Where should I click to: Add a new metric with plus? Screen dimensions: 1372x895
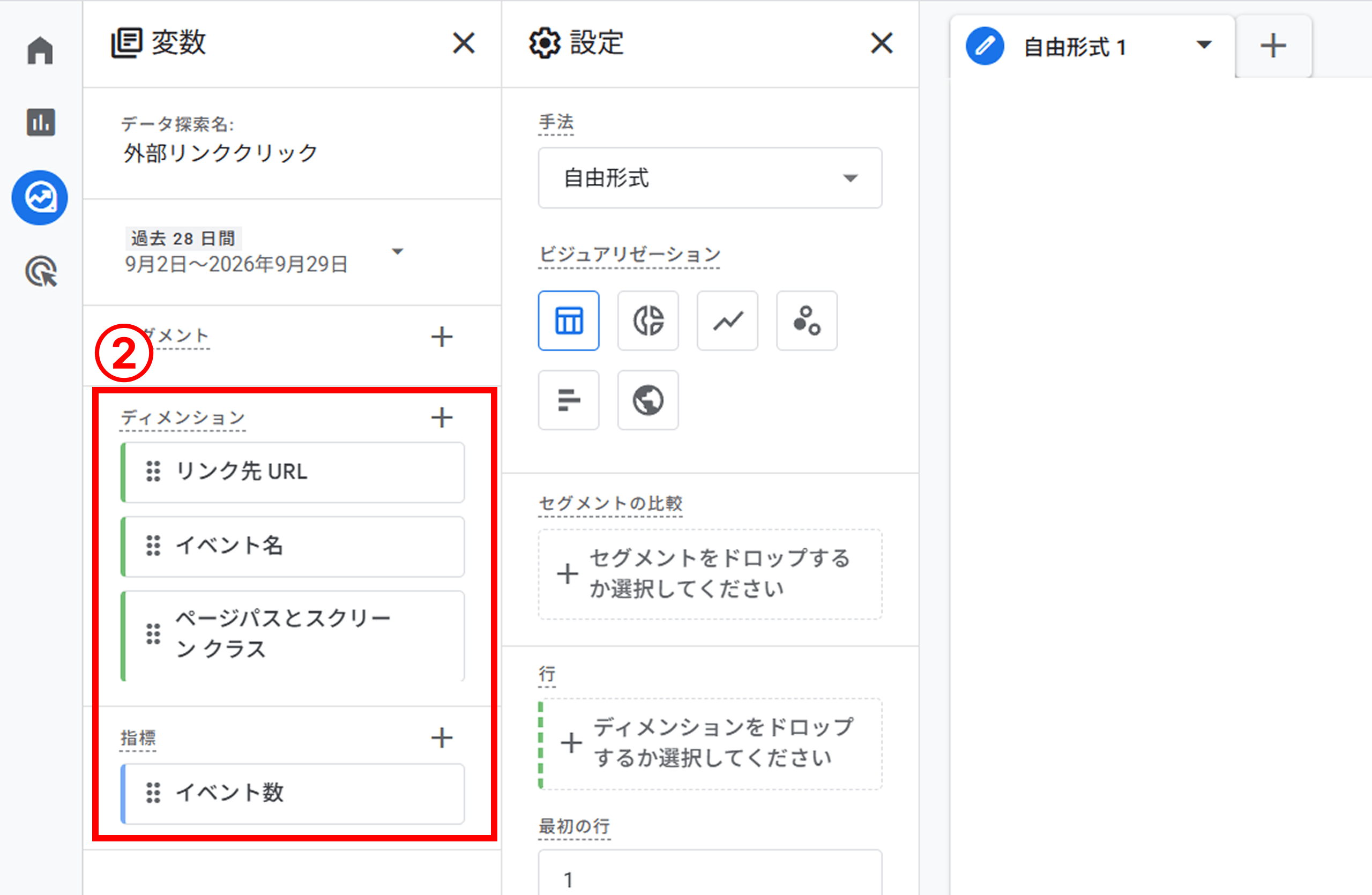coord(442,737)
